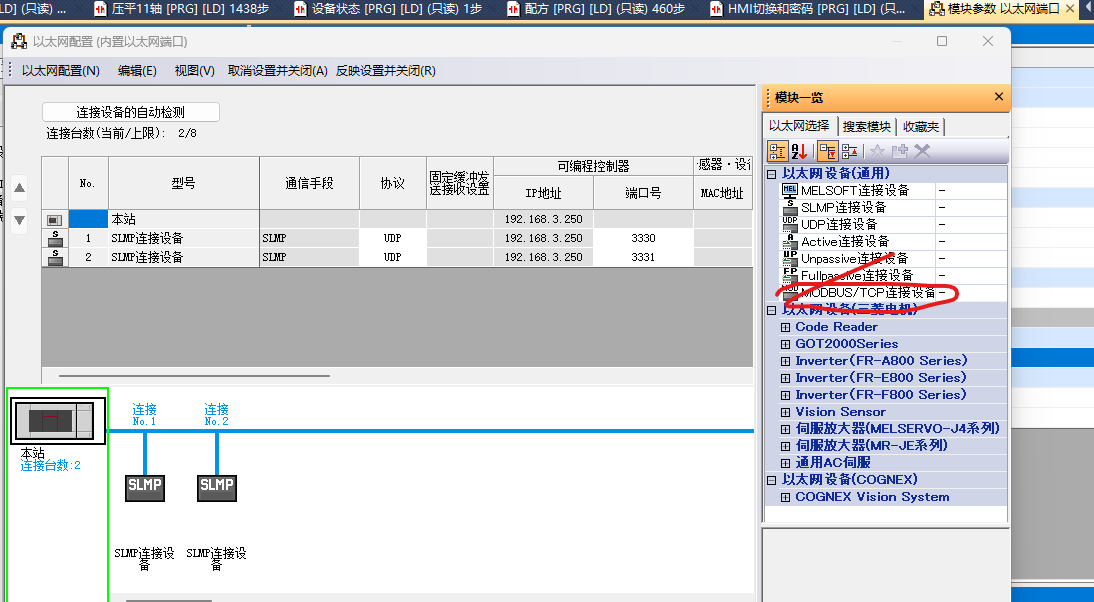Select the MELSOFT连接设备 module icon
Image resolution: width=1094 pixels, height=602 pixels.
pyautogui.click(x=790, y=190)
